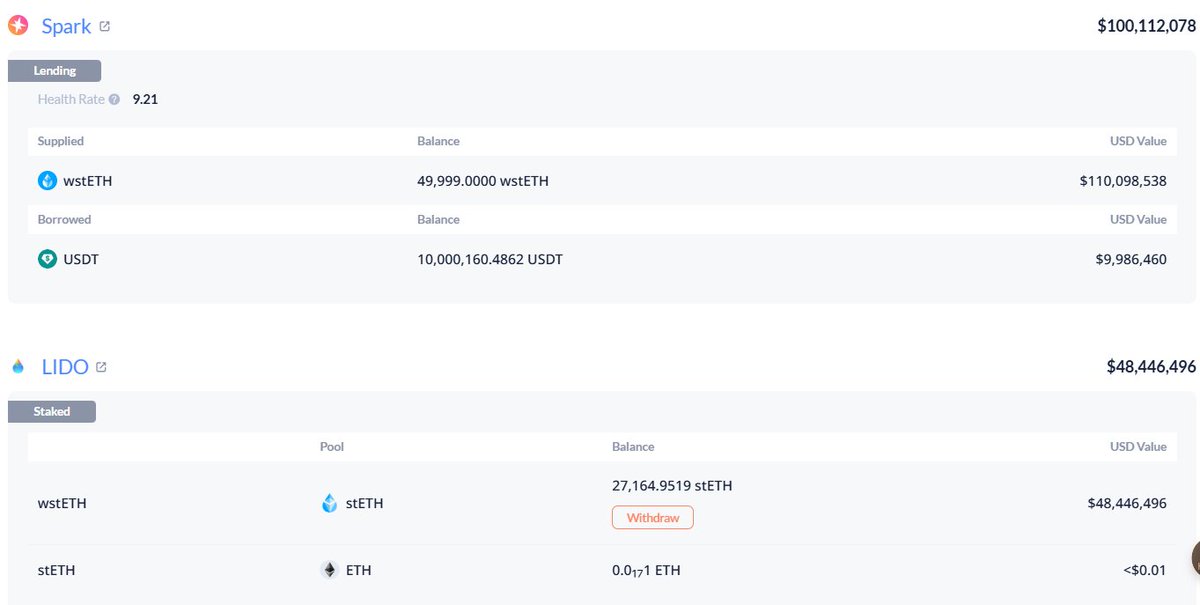
Task: Click the Spark protocol logo icon
Action: point(18,26)
